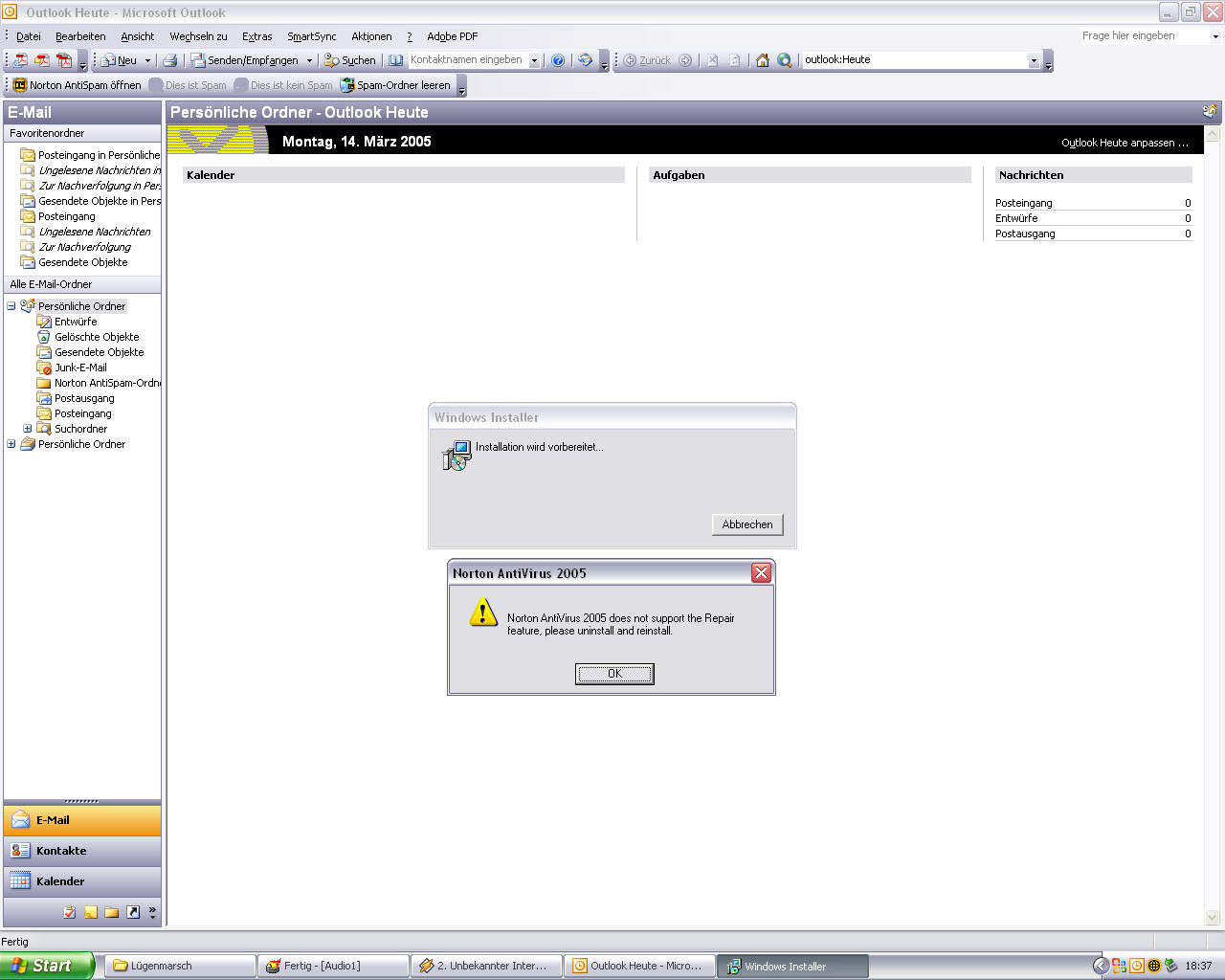Close the Norton AntiVirus 2005 dialog
This screenshot has height=980, width=1225.
click(x=761, y=572)
